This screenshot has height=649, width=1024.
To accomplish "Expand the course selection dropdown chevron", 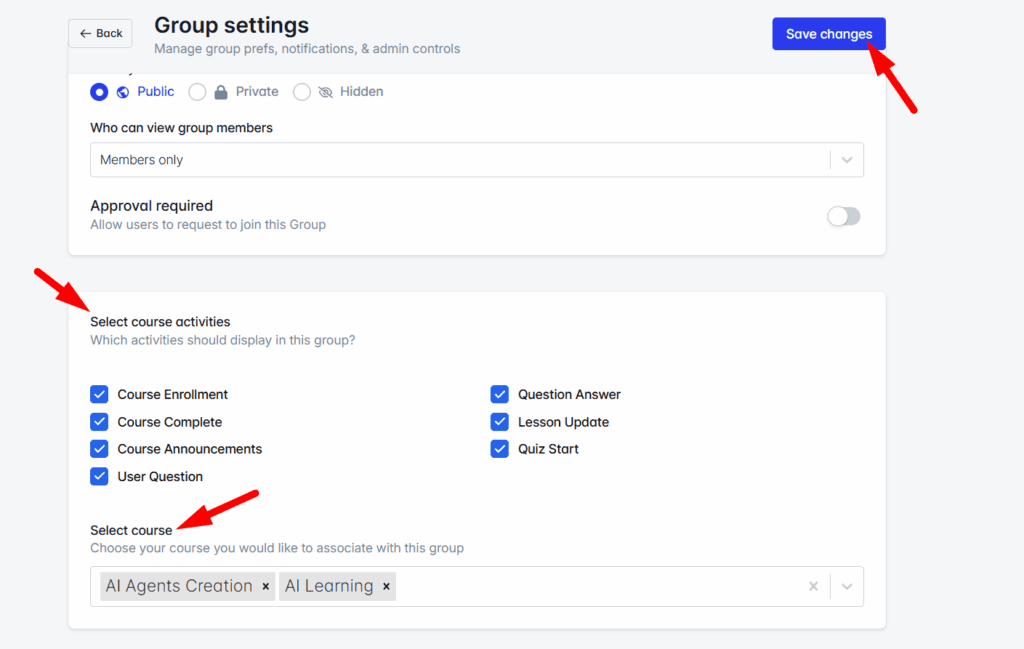I will 846,586.
